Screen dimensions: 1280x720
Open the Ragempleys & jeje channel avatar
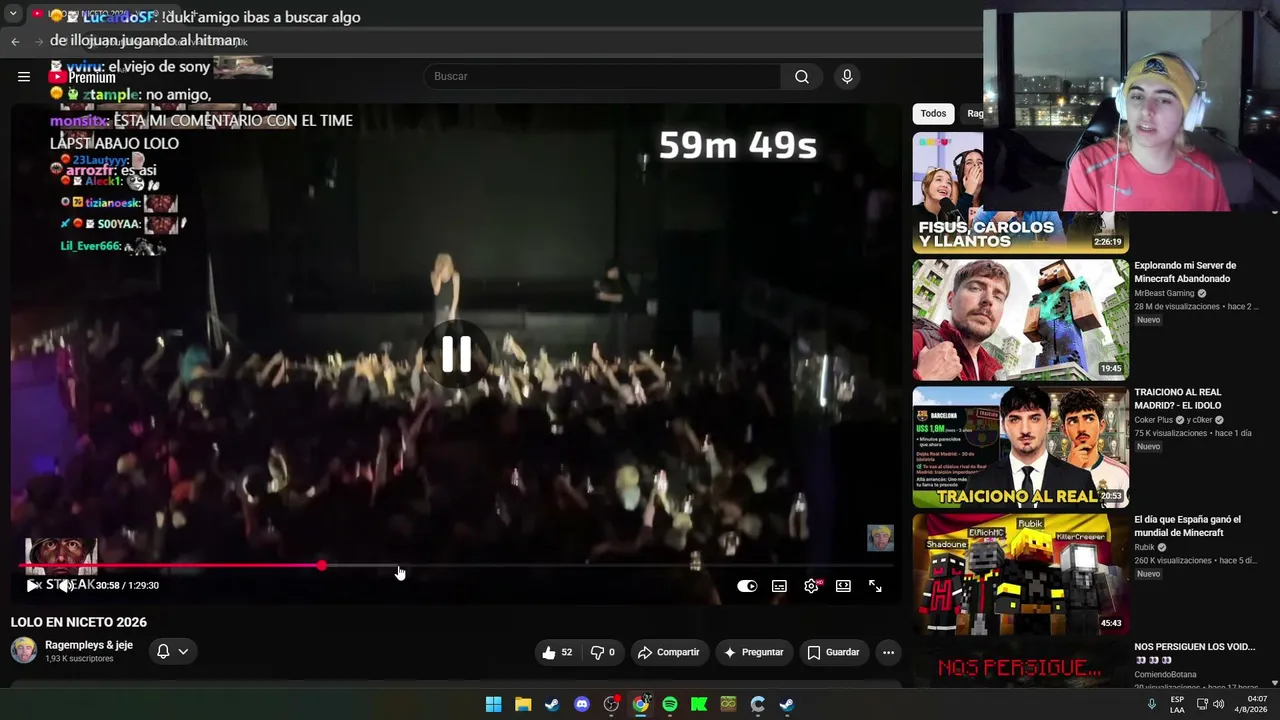click(24, 651)
